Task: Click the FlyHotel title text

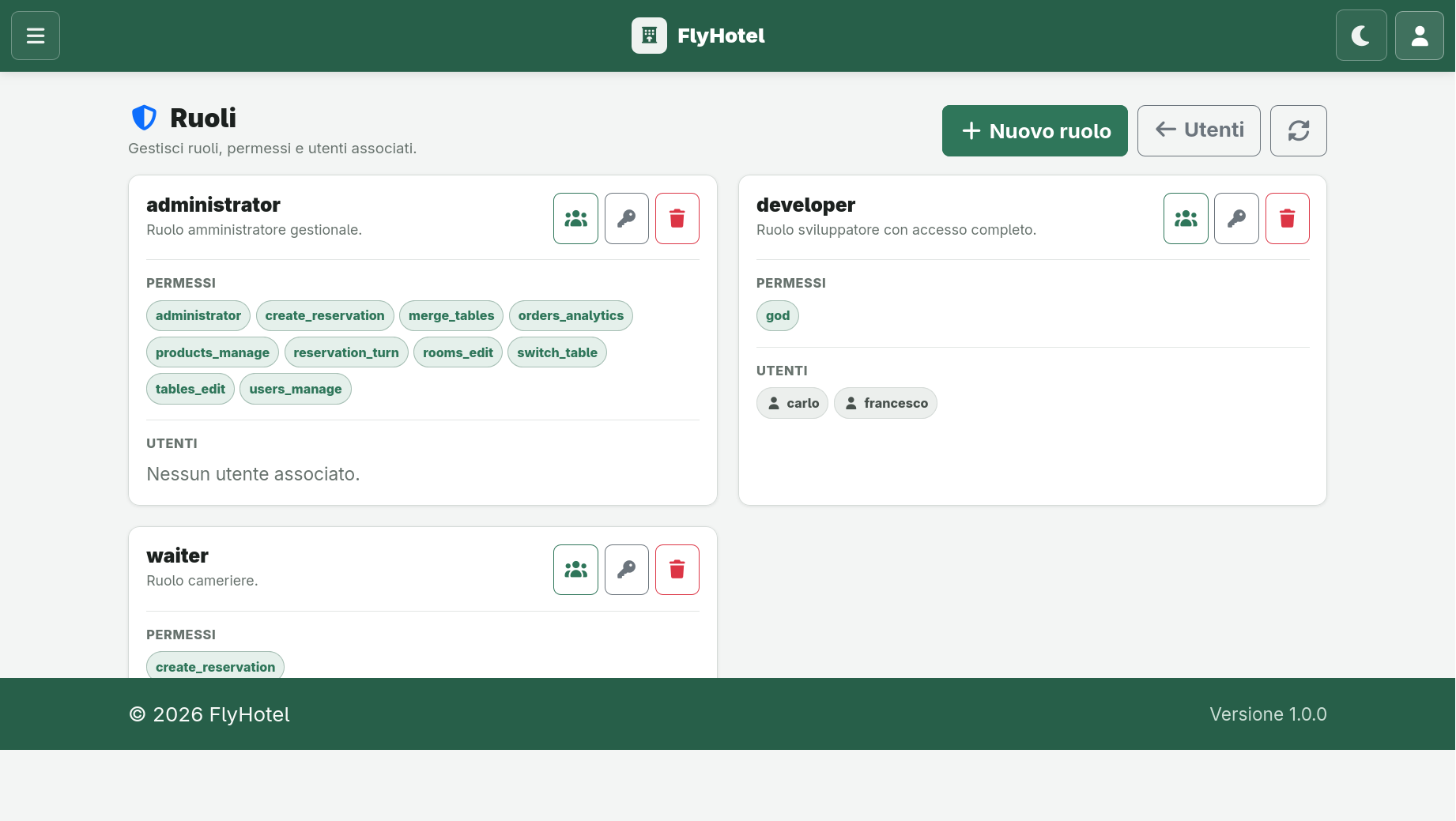Action: coord(721,36)
